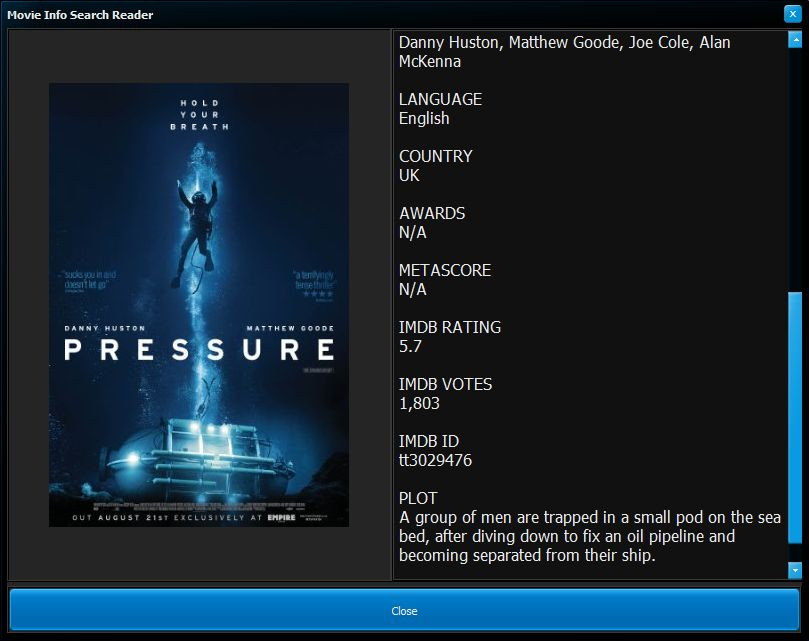
Task: Click the Movie Info Search Reader title
Action: coord(80,14)
